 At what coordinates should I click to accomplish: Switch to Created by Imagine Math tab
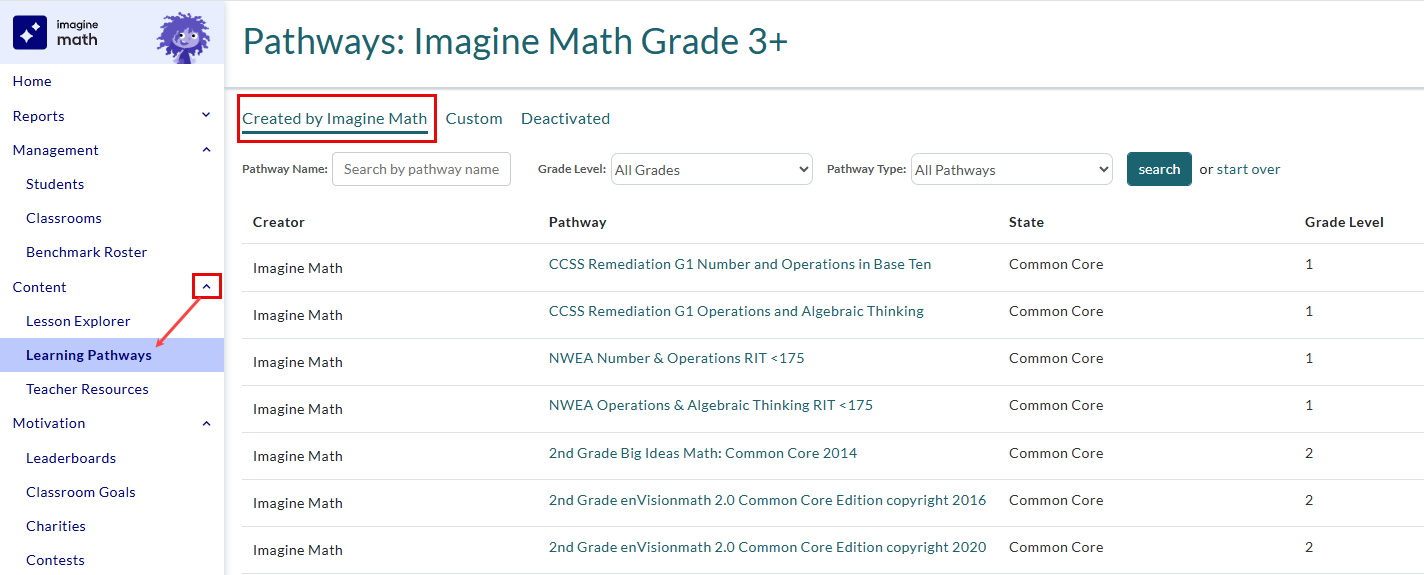(335, 118)
